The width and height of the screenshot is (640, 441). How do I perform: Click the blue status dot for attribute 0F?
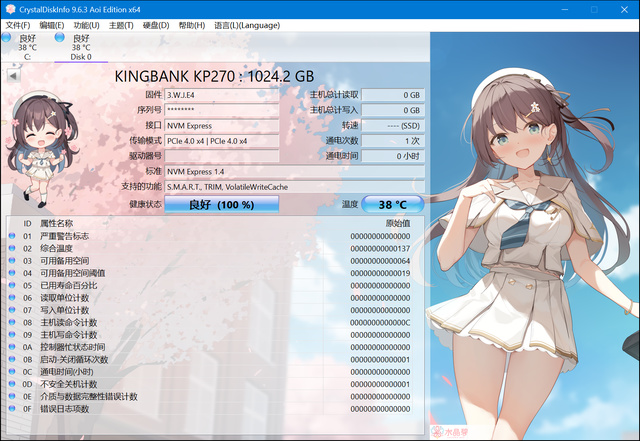coord(12,408)
